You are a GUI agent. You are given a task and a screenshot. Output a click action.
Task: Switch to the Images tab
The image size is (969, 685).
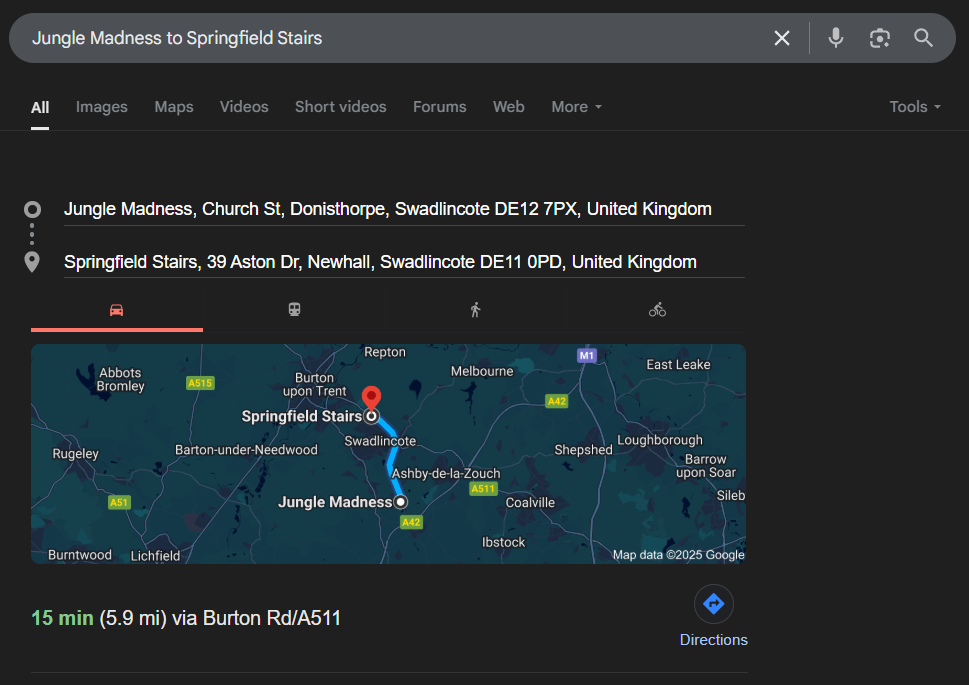click(102, 107)
